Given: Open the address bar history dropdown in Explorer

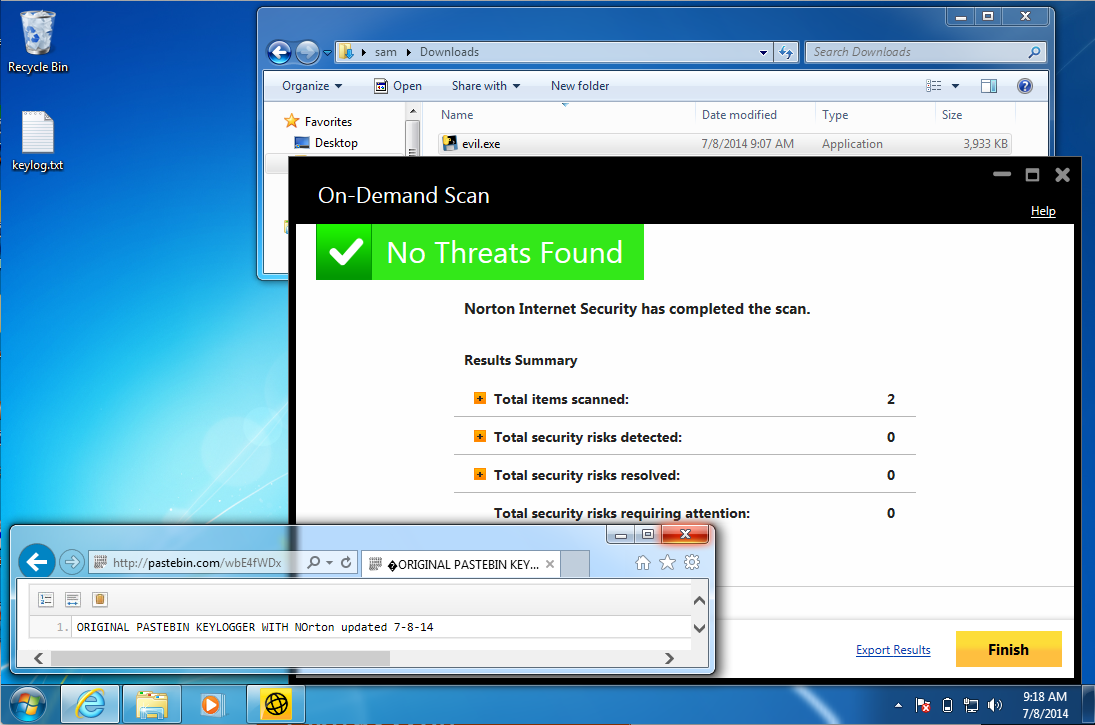Looking at the screenshot, I should point(763,52).
